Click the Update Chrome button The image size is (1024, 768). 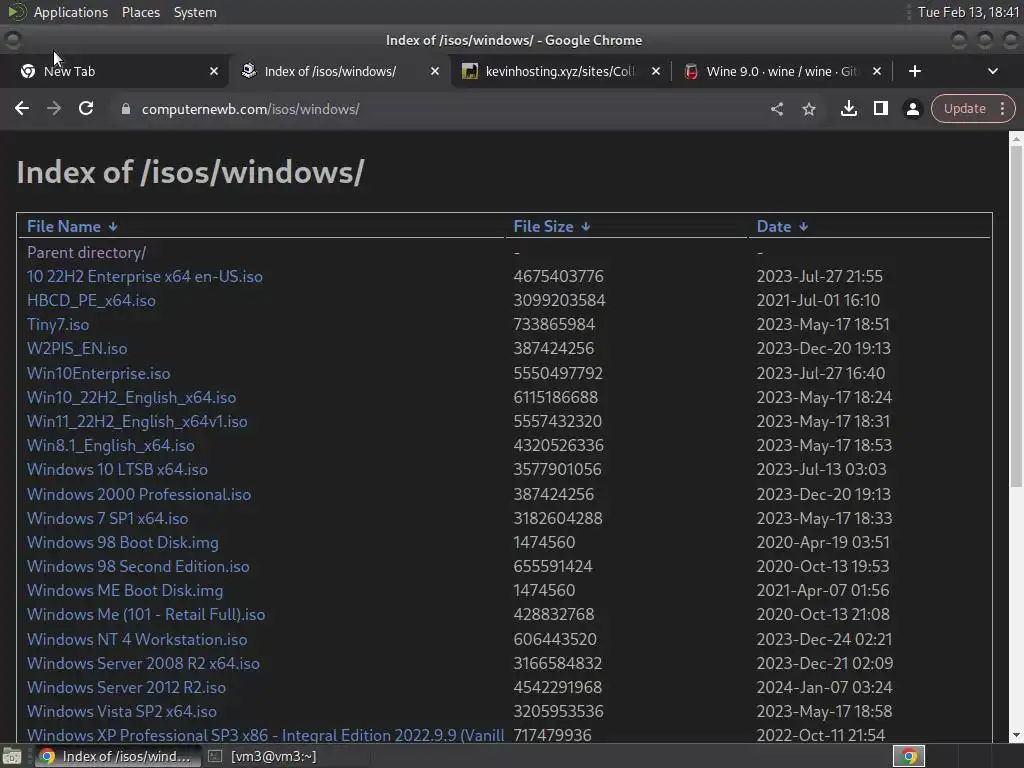(x=965, y=108)
